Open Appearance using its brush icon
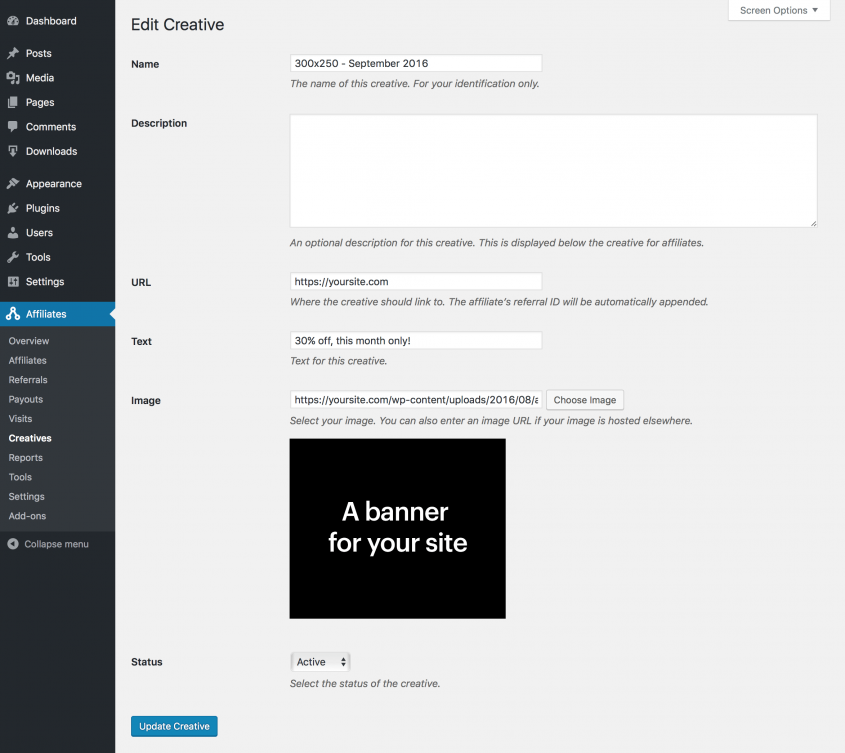Screen dimensions: 845x753 click(x=13, y=183)
